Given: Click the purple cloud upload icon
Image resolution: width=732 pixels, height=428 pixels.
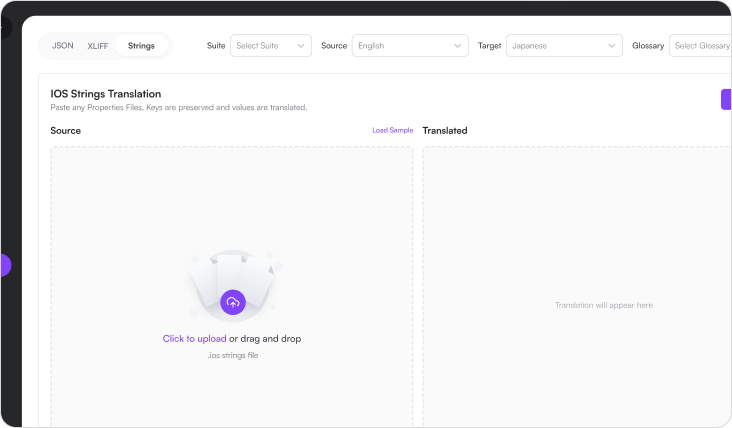Looking at the screenshot, I should point(232,302).
